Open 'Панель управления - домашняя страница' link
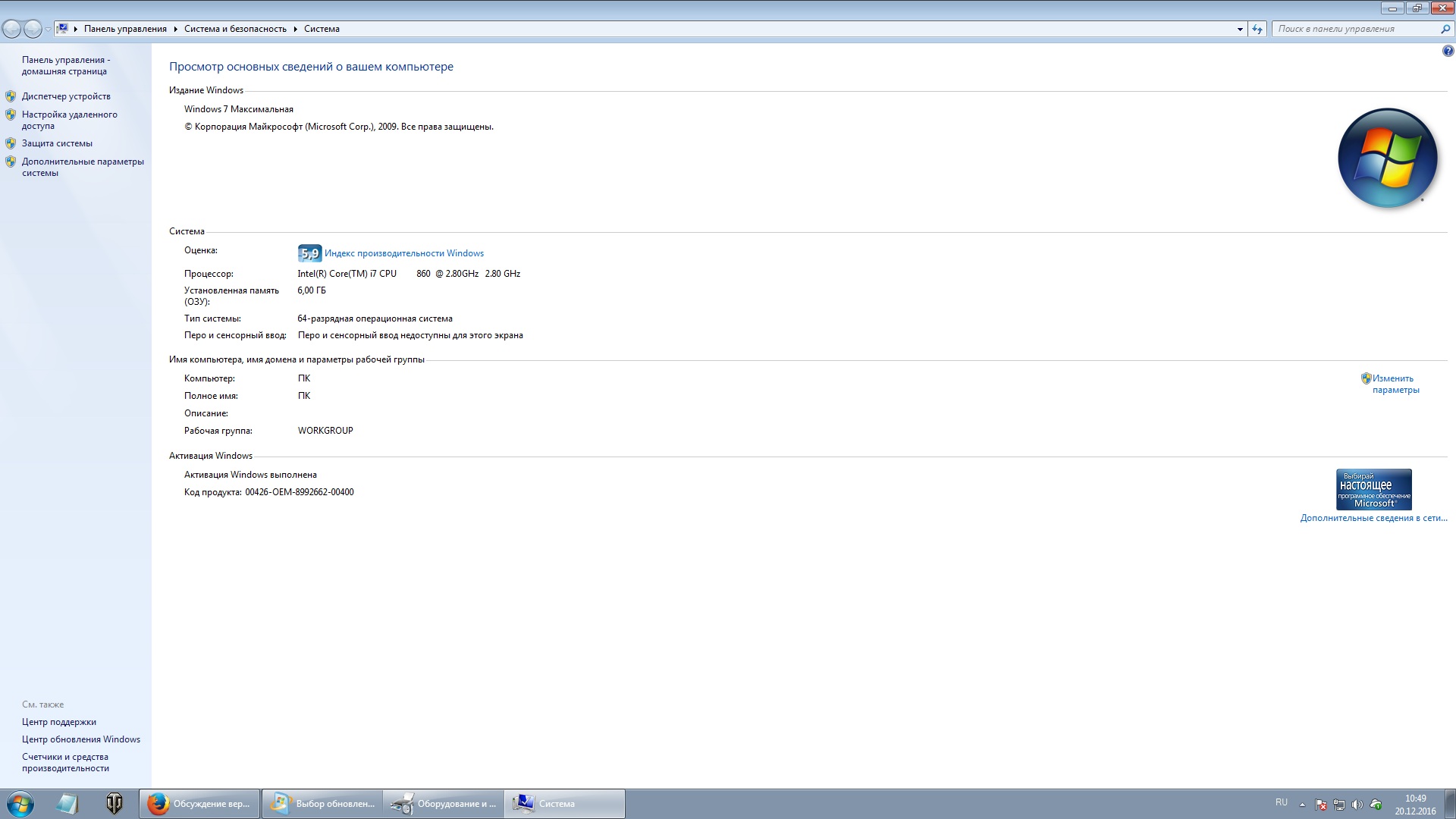 [66, 65]
